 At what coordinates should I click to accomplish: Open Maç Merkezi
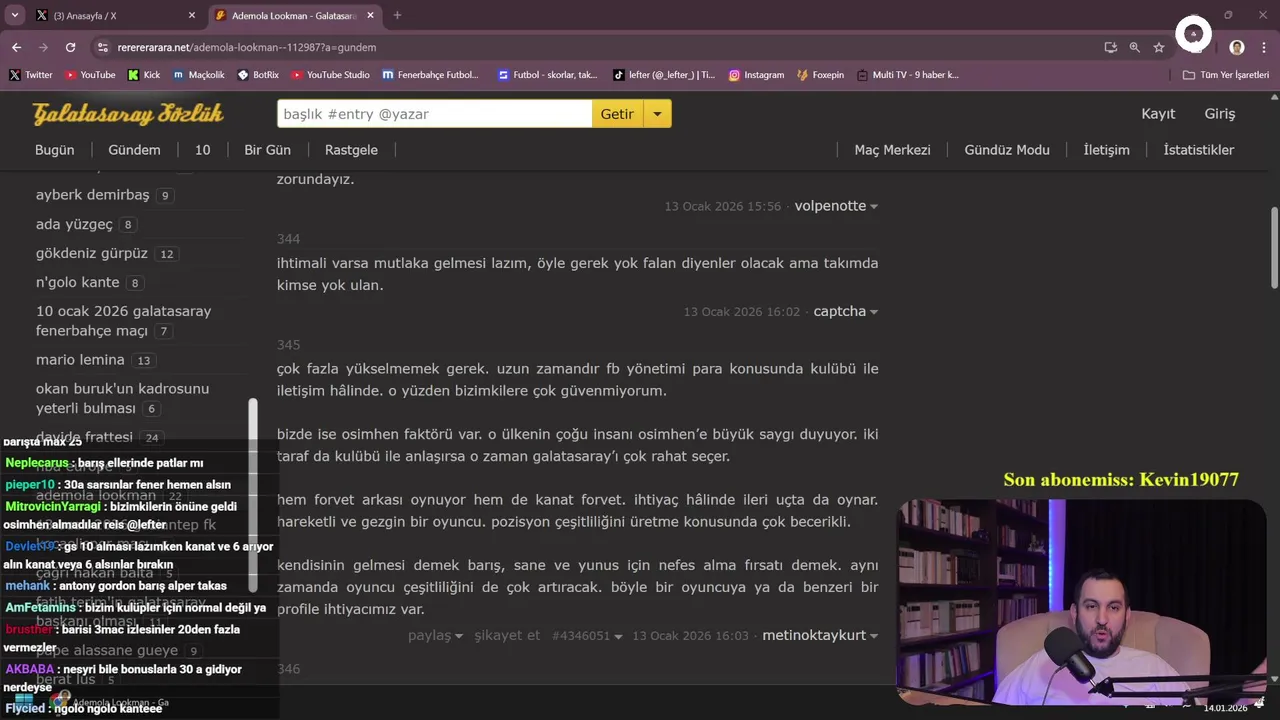tap(892, 150)
